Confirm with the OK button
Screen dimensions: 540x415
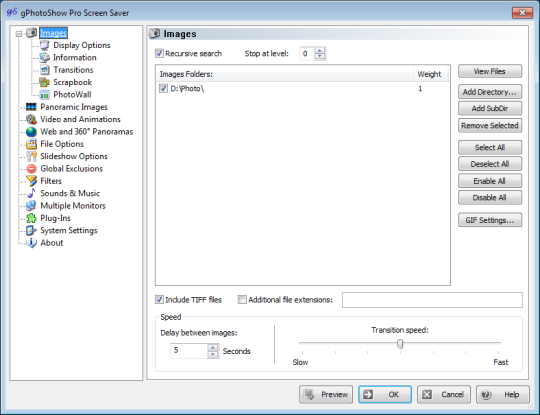coord(385,394)
